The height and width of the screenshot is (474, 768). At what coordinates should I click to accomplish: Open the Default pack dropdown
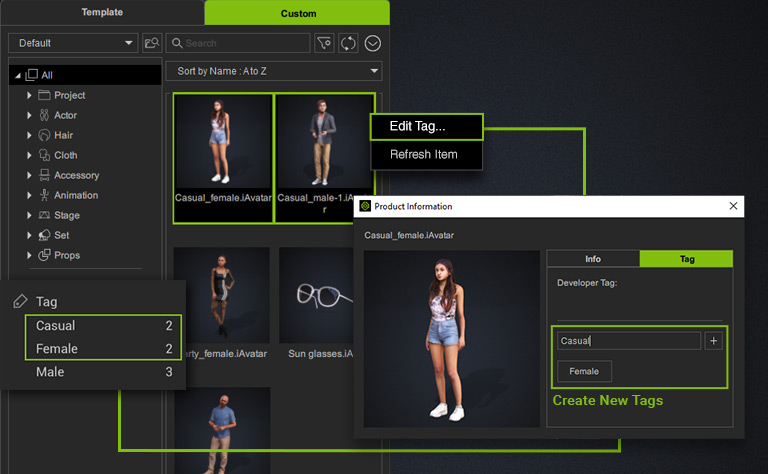click(73, 43)
